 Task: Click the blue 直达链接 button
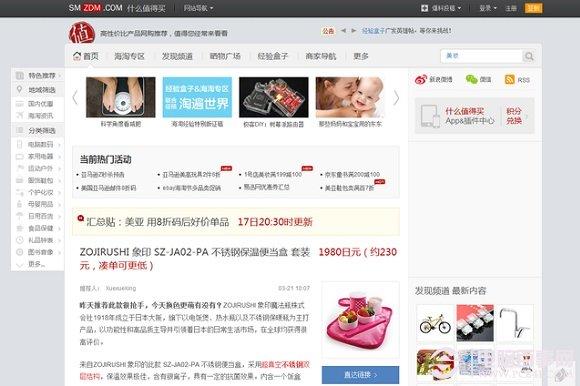click(x=360, y=375)
